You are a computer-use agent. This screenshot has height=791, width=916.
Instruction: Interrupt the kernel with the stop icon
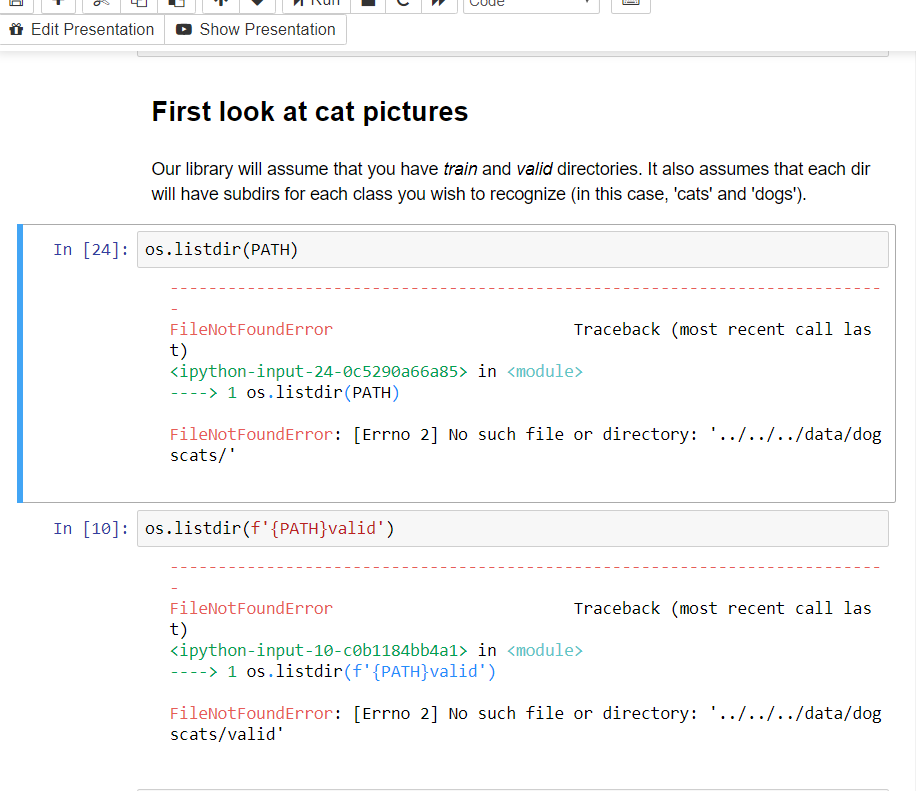click(x=368, y=3)
